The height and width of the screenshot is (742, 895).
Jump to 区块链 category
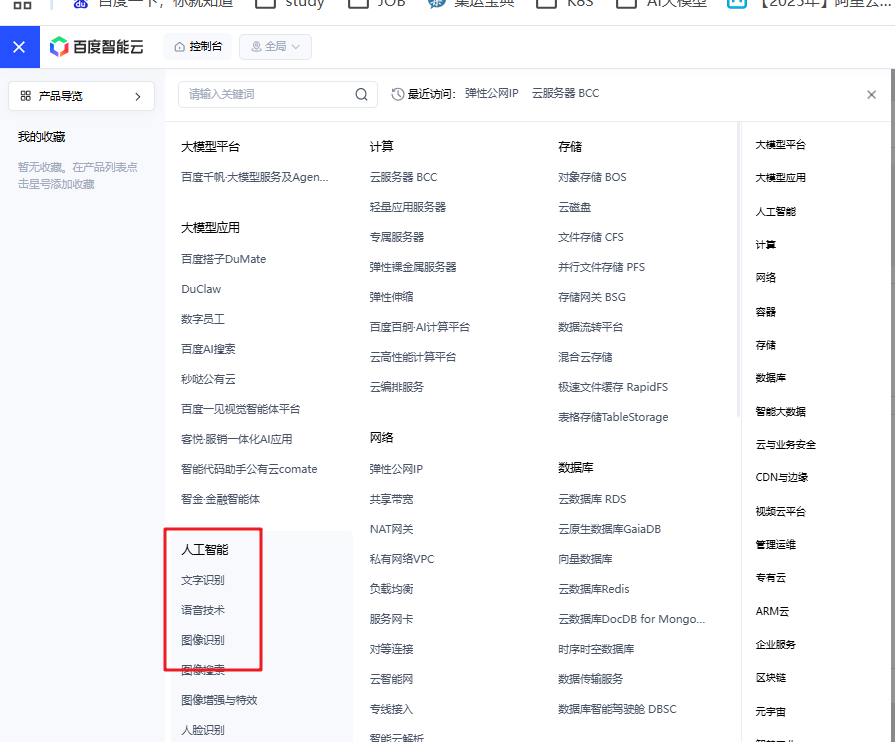pos(771,678)
